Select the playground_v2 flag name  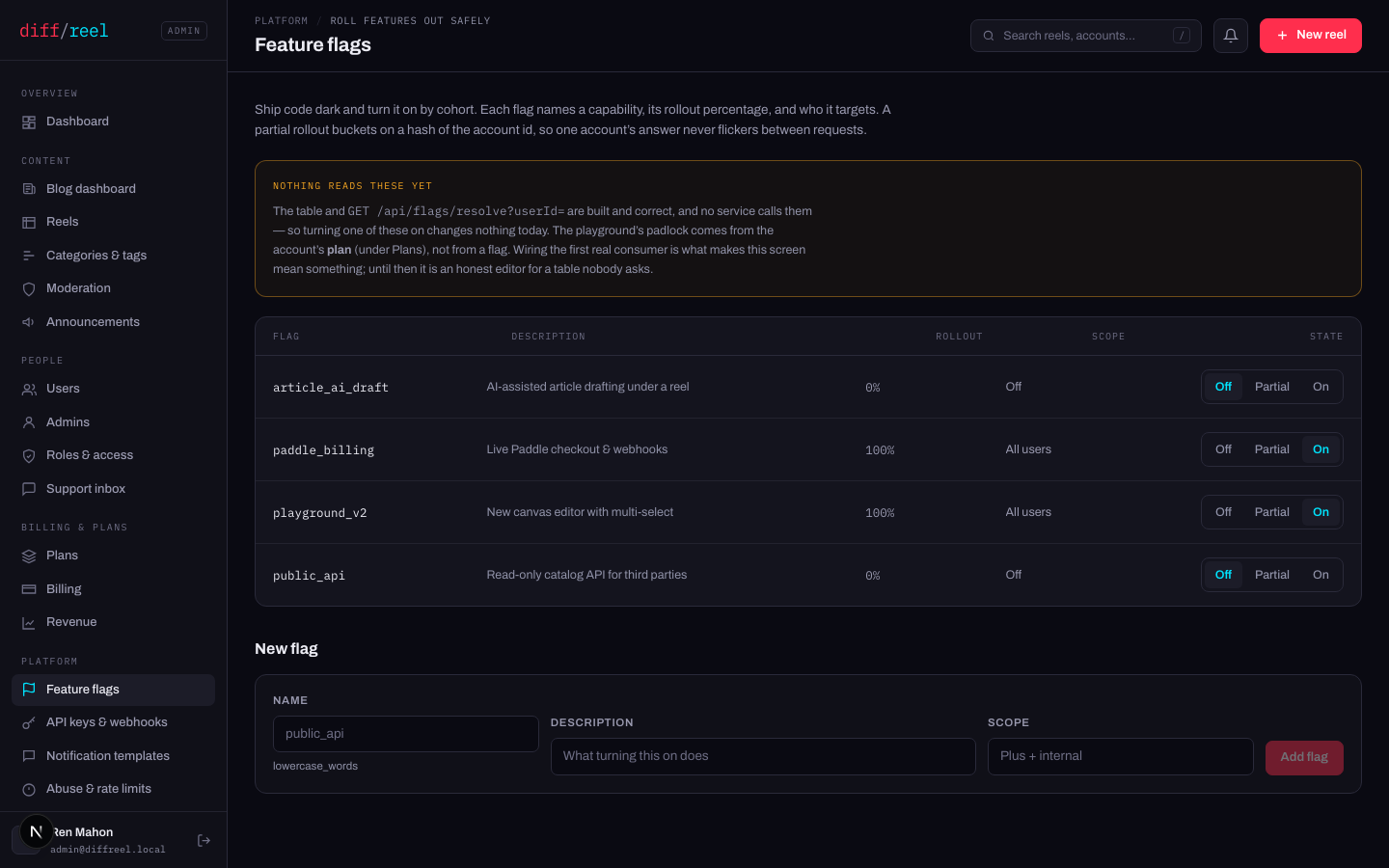(x=319, y=513)
